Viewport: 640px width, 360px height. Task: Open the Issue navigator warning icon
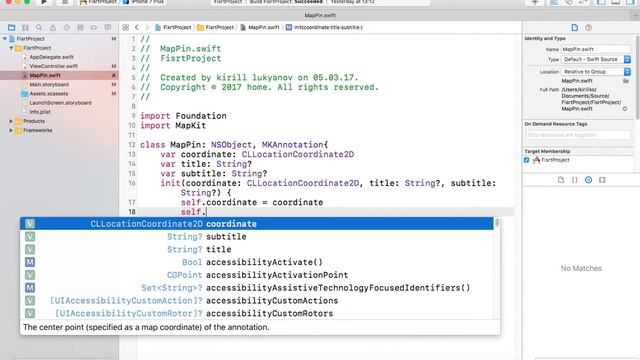pyautogui.click(x=53, y=27)
